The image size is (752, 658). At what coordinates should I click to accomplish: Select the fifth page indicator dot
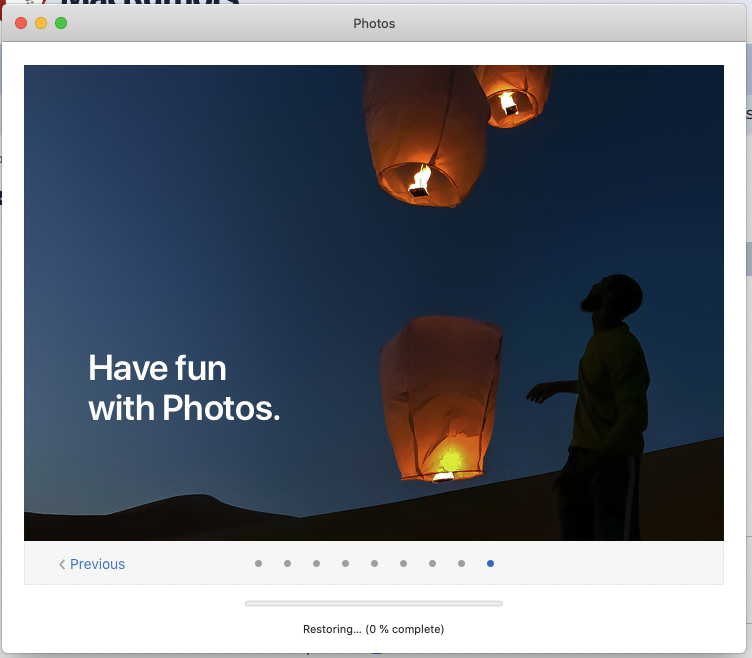pyautogui.click(x=375, y=564)
